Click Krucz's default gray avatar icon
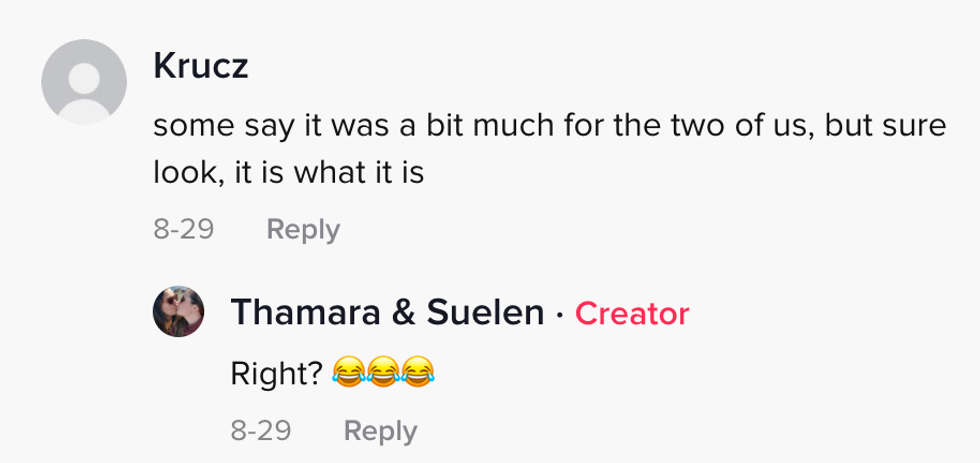Image resolution: width=980 pixels, height=463 pixels. (84, 83)
